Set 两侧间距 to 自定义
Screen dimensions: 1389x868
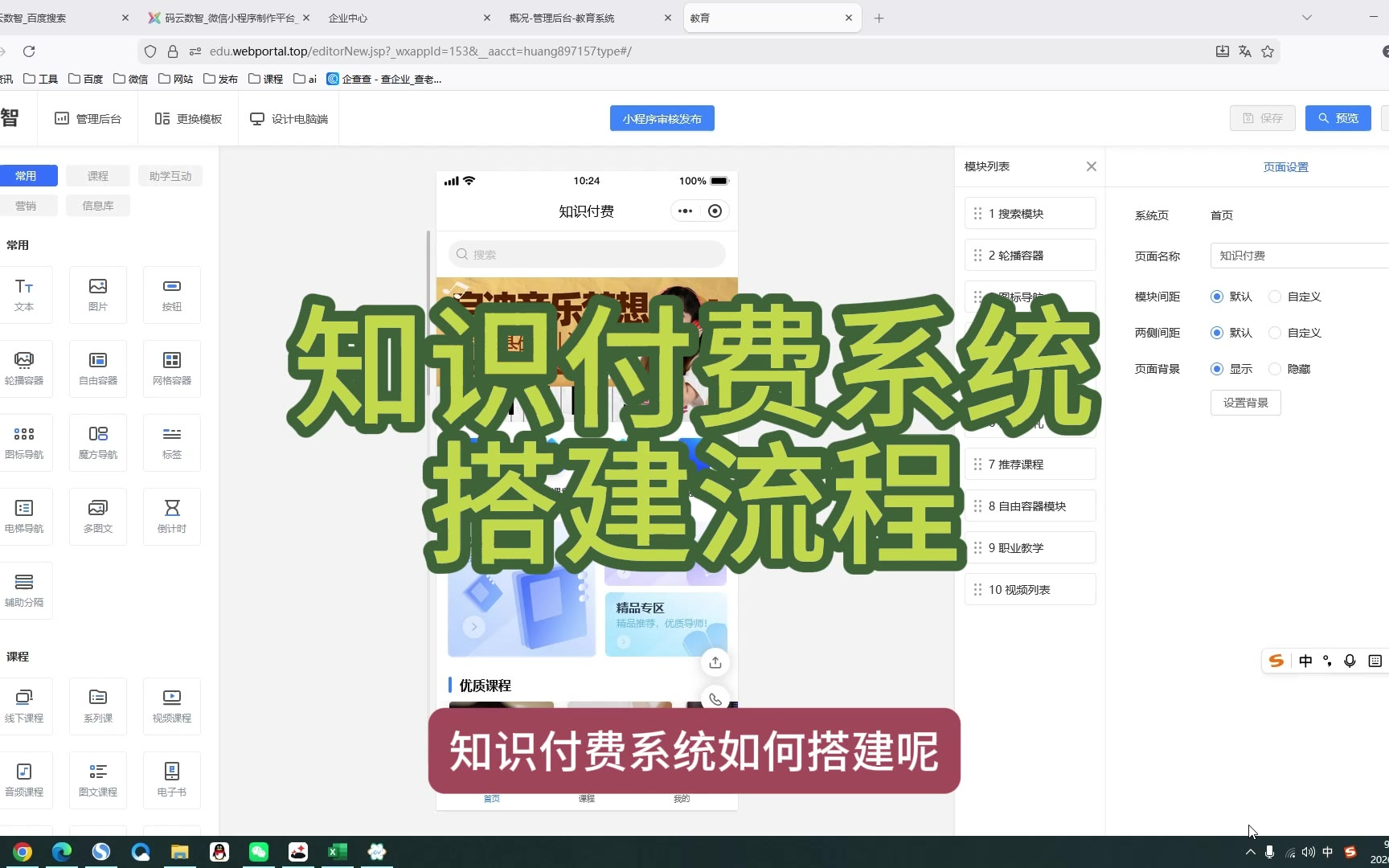[x=1275, y=333]
